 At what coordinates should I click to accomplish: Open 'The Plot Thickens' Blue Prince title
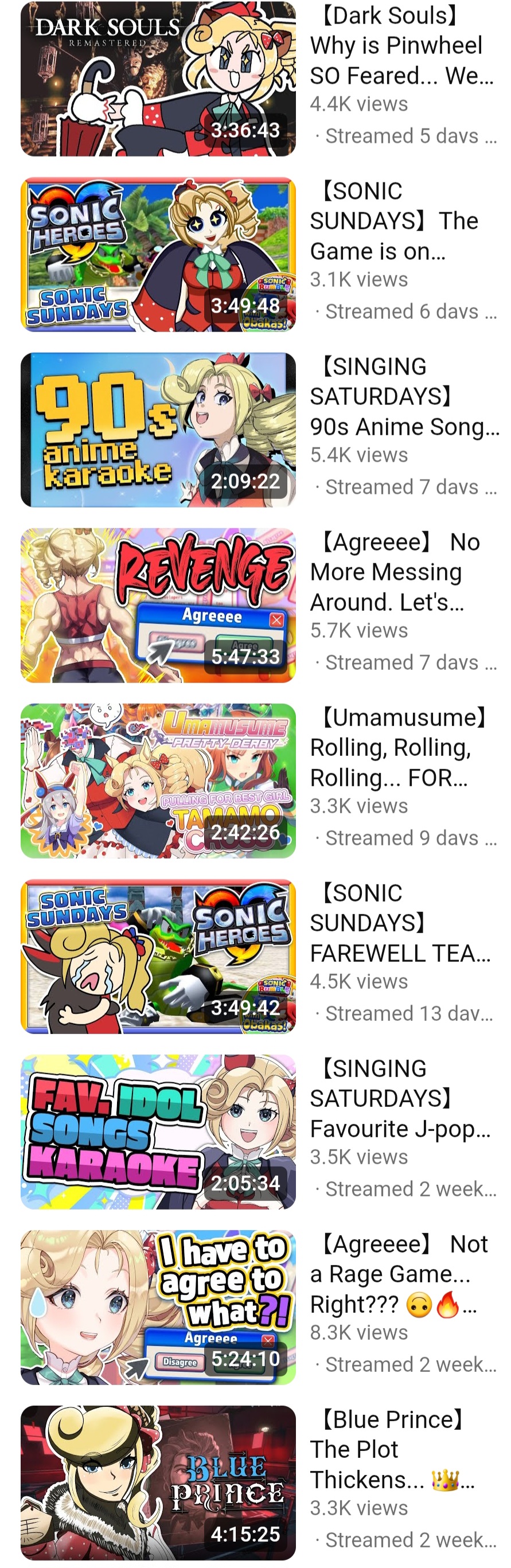click(392, 1449)
